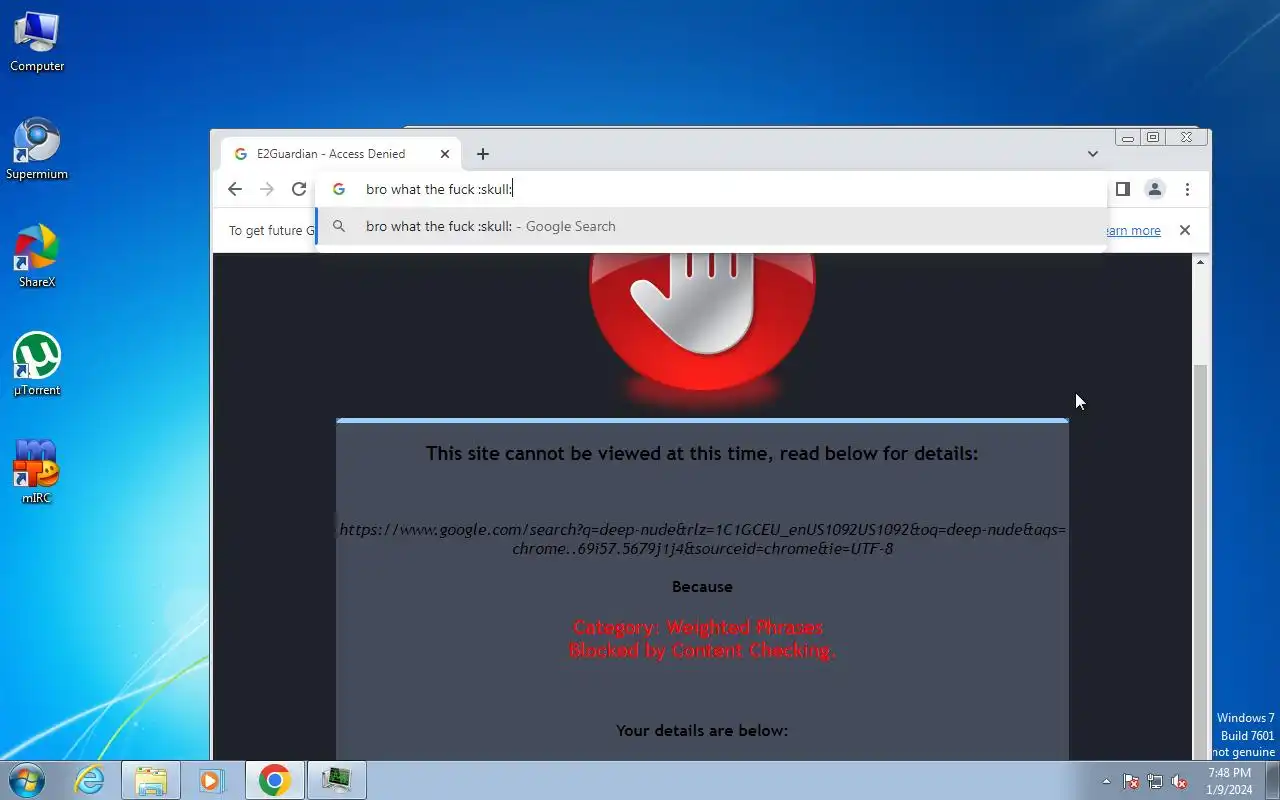The image size is (1280, 800).
Task: Click the Show desktop button
Action: (1272, 780)
